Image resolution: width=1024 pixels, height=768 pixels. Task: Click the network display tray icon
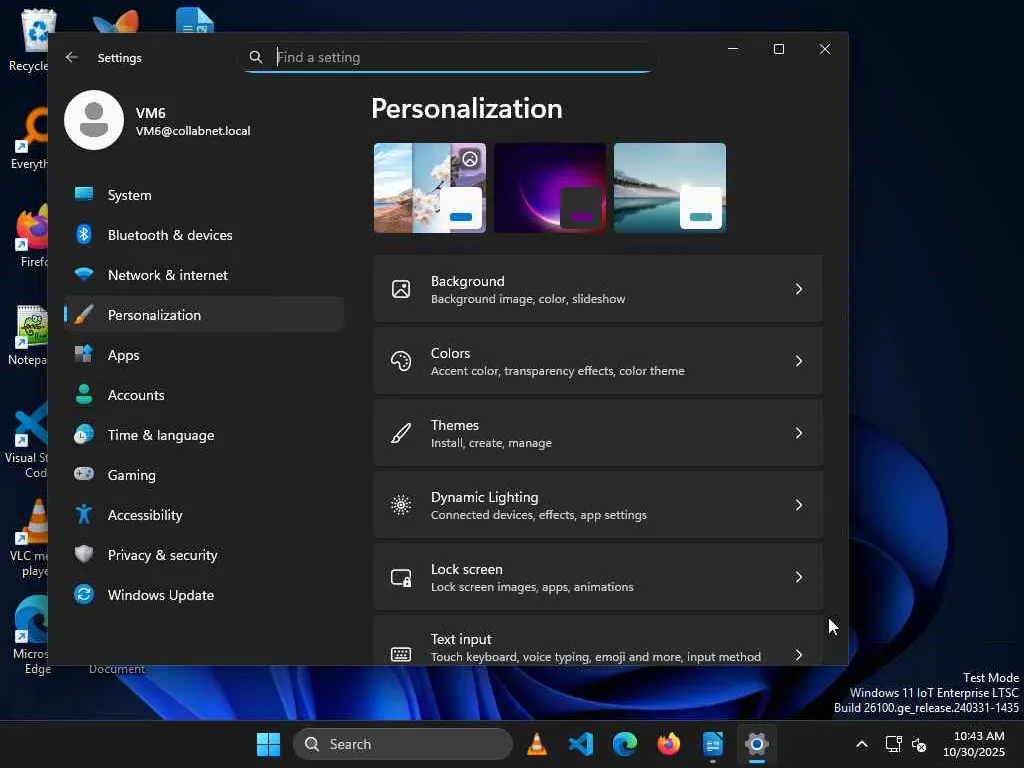point(893,744)
